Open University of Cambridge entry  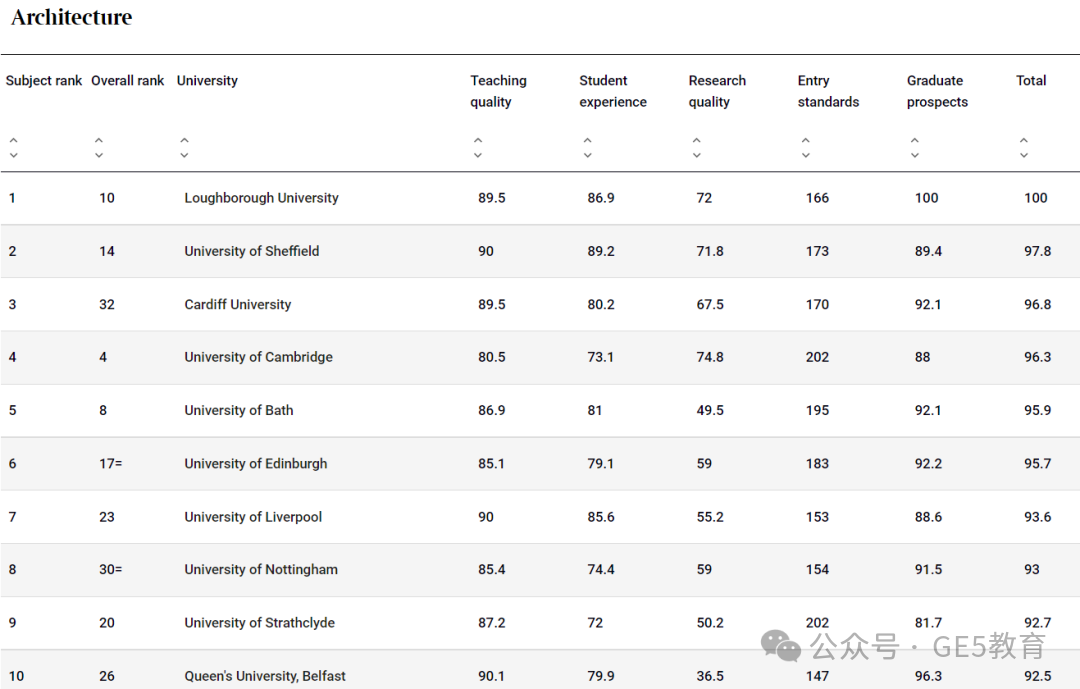point(258,357)
